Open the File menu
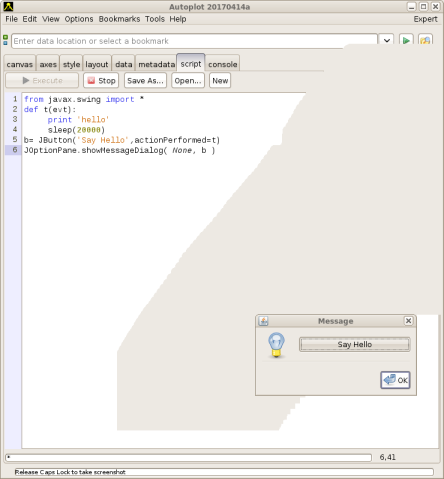This screenshot has height=479, width=444. pyautogui.click(x=11, y=19)
